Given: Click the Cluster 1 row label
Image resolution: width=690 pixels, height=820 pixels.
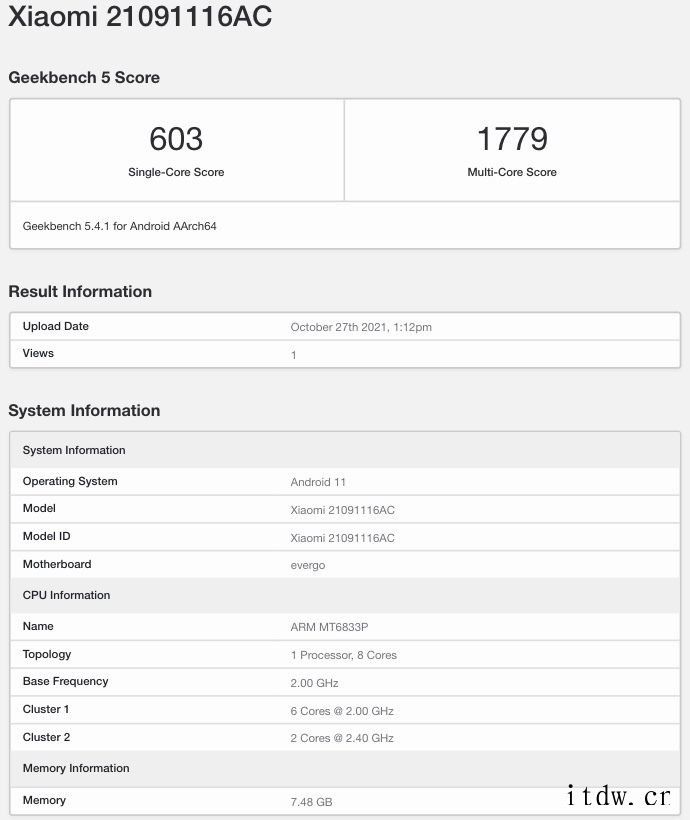Looking at the screenshot, I should coord(46,709).
